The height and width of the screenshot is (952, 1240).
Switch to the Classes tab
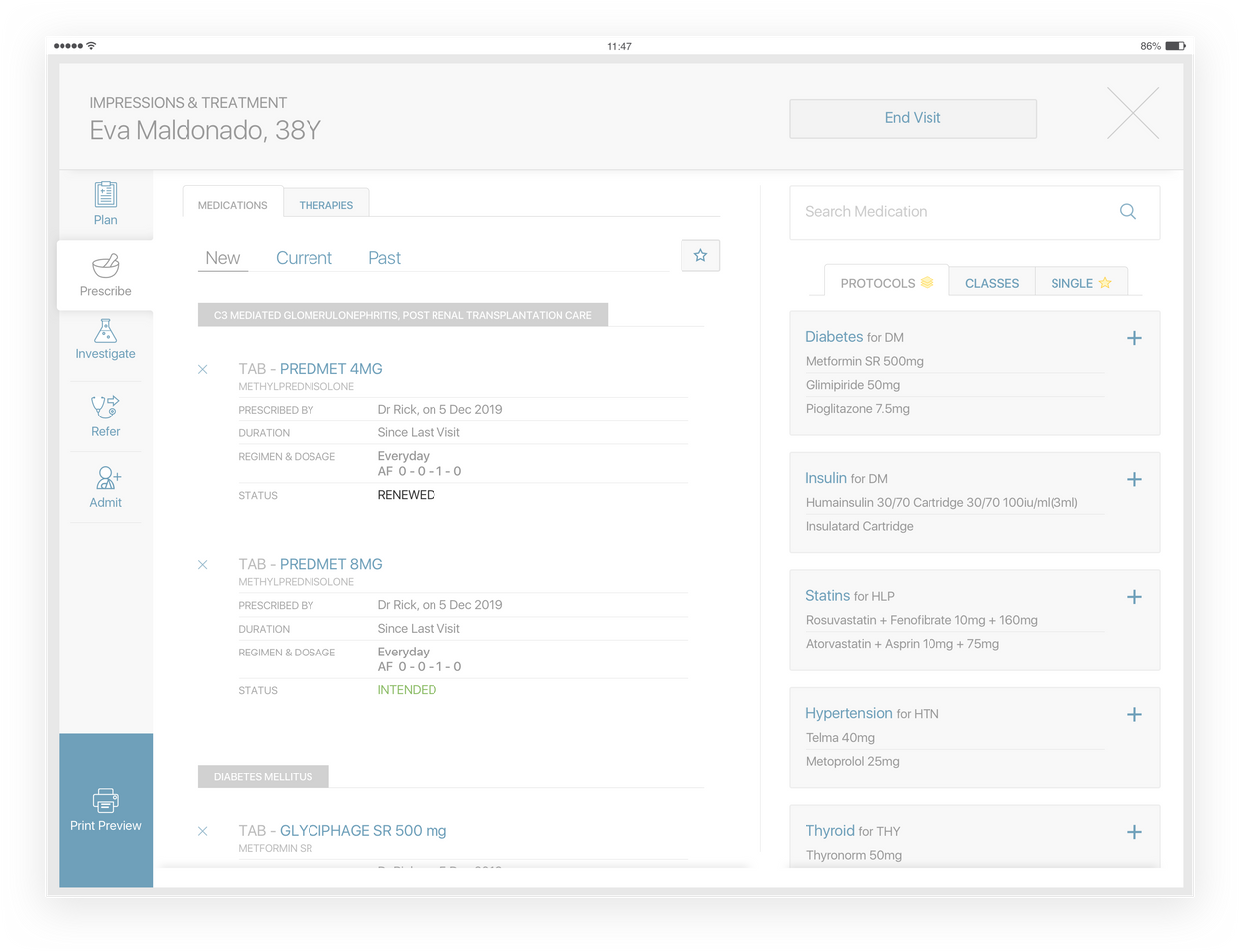(x=991, y=283)
